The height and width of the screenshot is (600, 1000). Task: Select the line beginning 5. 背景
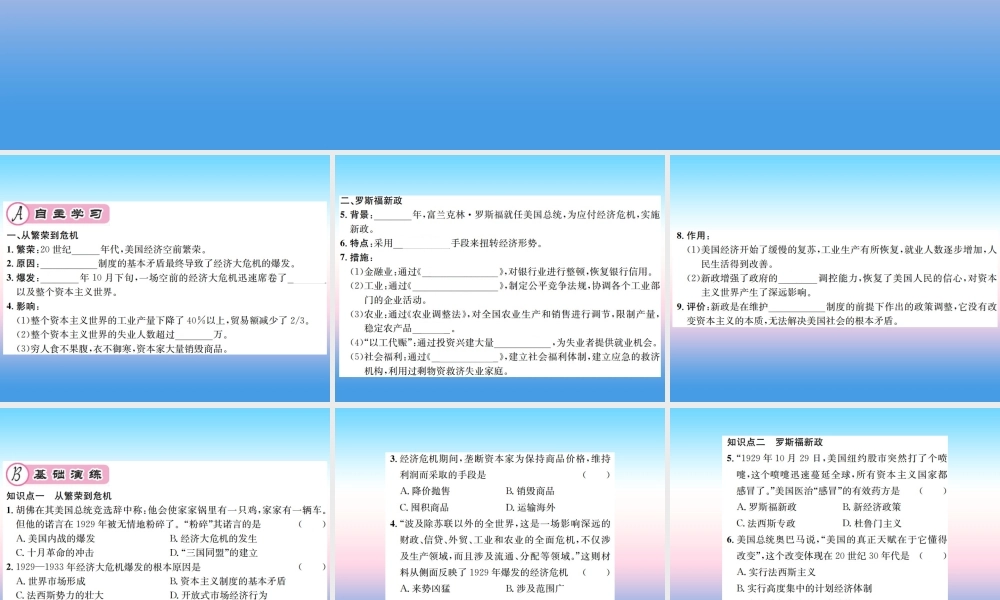coord(500,221)
